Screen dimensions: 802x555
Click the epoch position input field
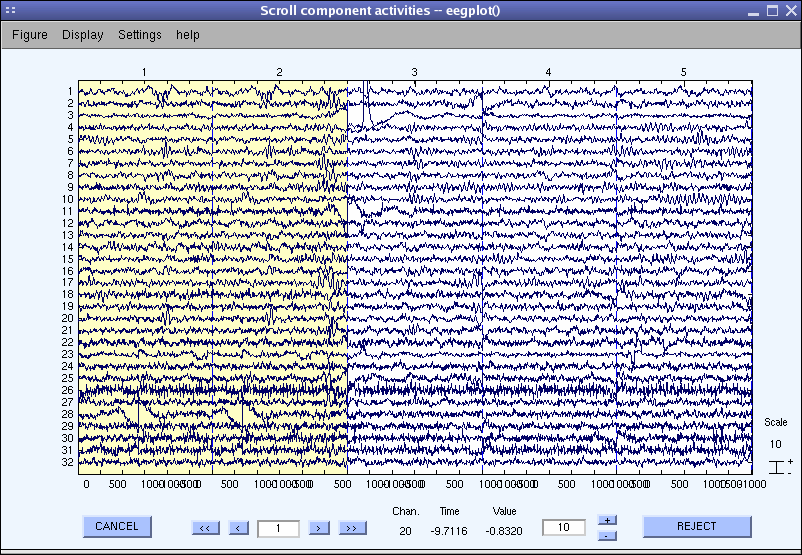(278, 527)
